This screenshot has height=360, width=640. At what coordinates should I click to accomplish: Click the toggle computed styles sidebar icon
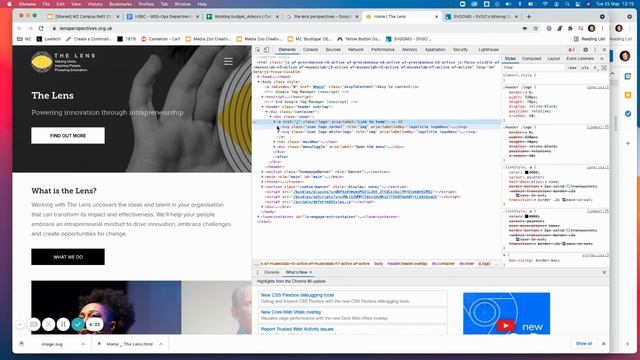[x=604, y=68]
